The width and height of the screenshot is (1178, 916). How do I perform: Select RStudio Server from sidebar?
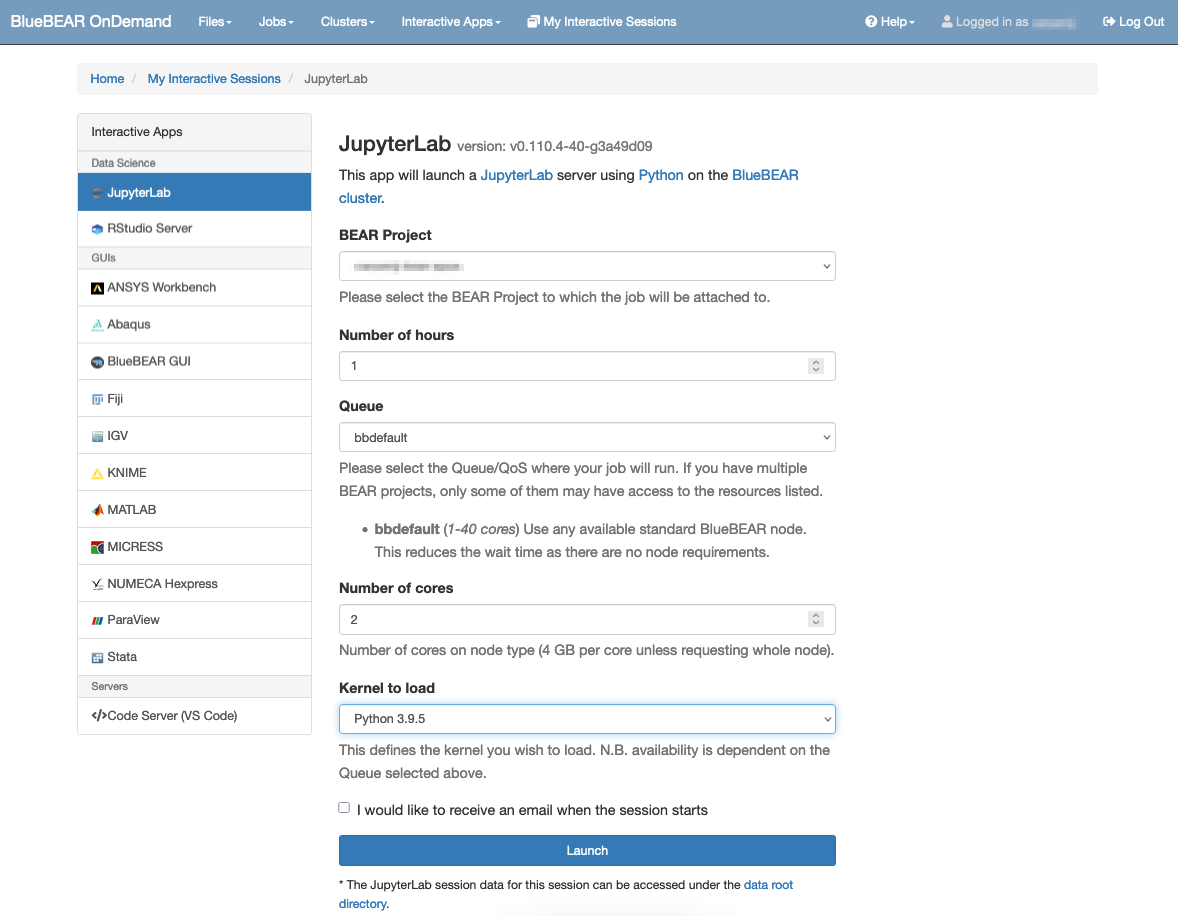click(195, 228)
